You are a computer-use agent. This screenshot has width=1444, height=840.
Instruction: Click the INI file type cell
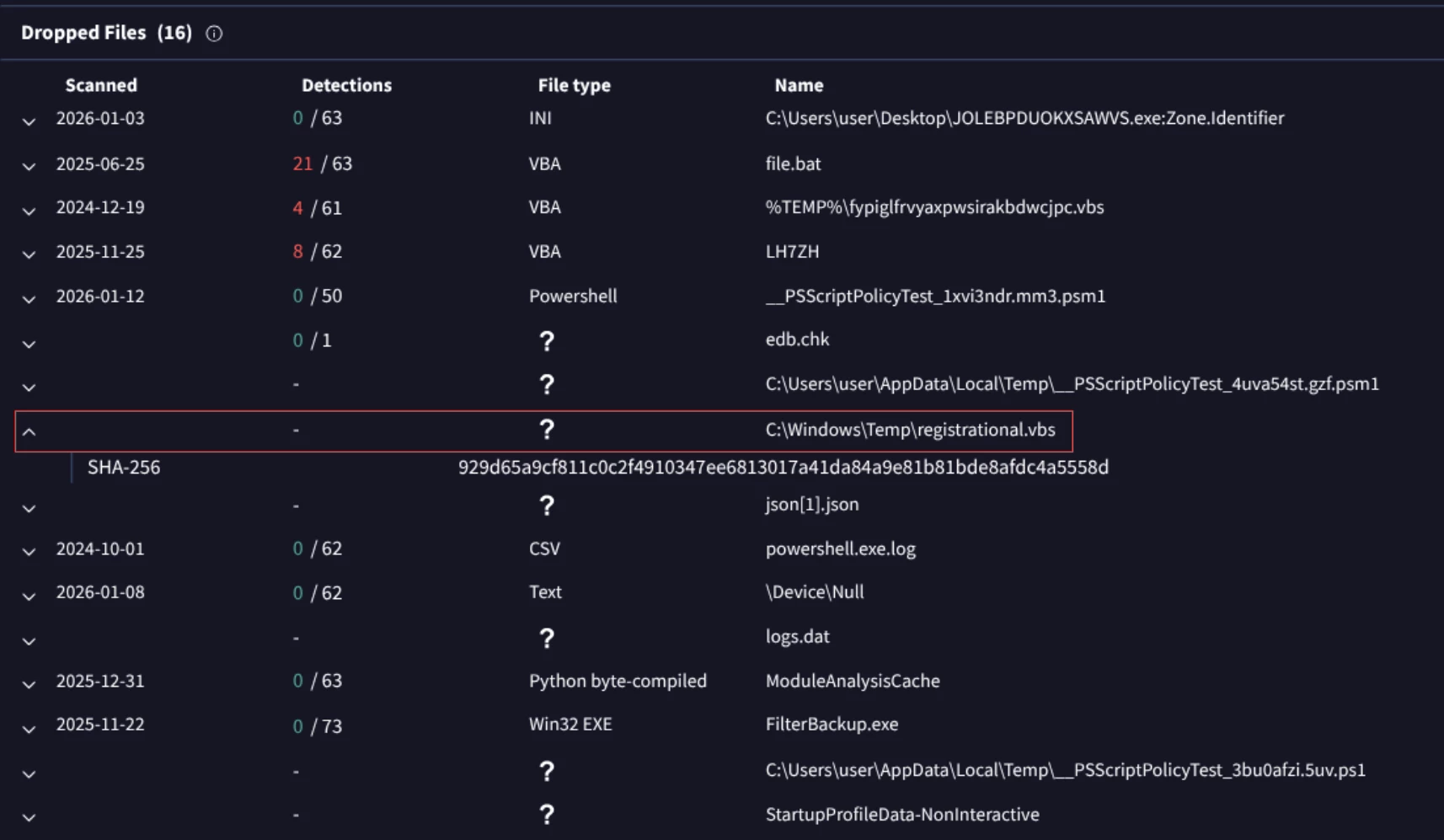tap(540, 118)
